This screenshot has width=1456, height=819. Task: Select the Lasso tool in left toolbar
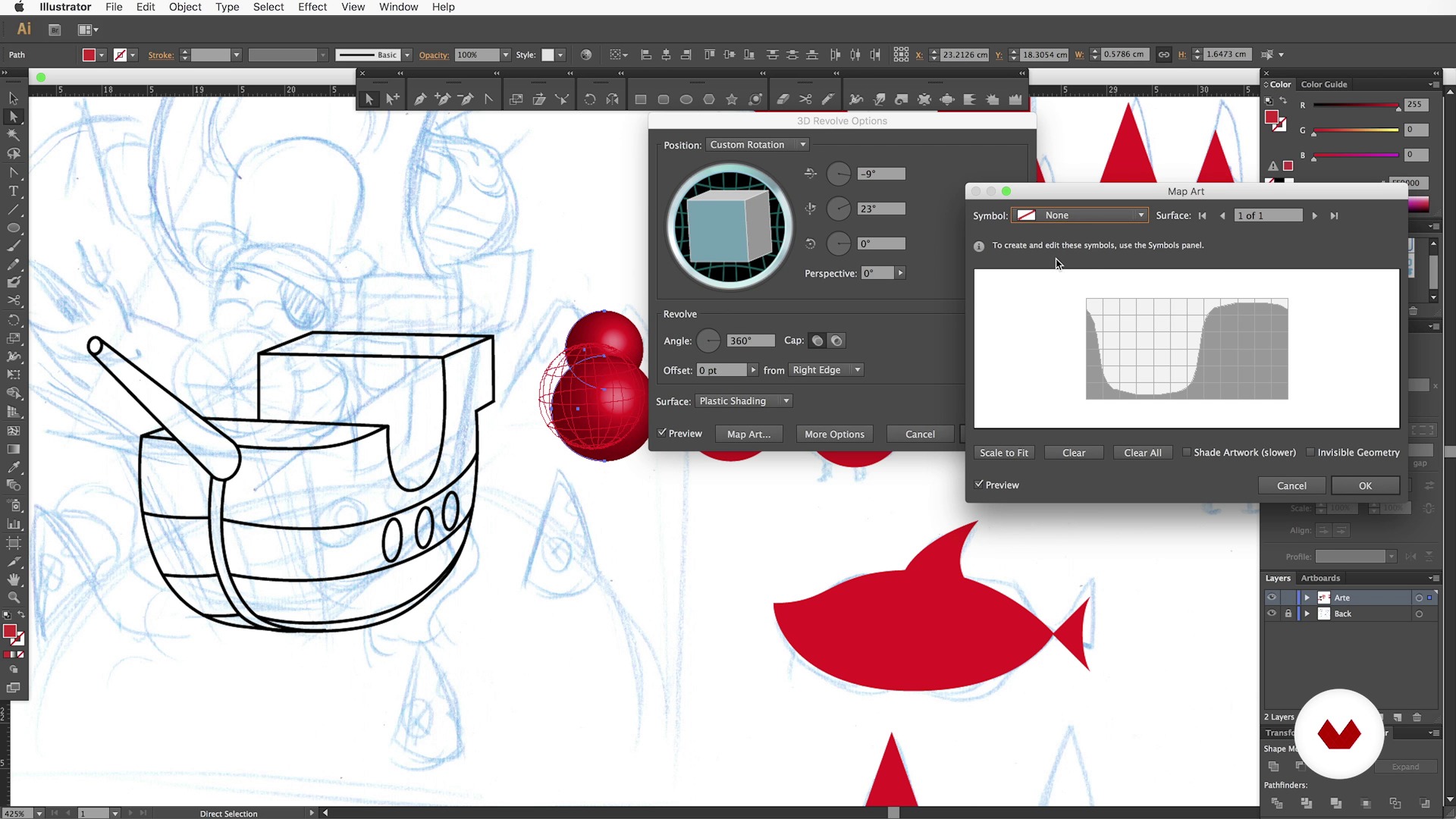click(14, 154)
